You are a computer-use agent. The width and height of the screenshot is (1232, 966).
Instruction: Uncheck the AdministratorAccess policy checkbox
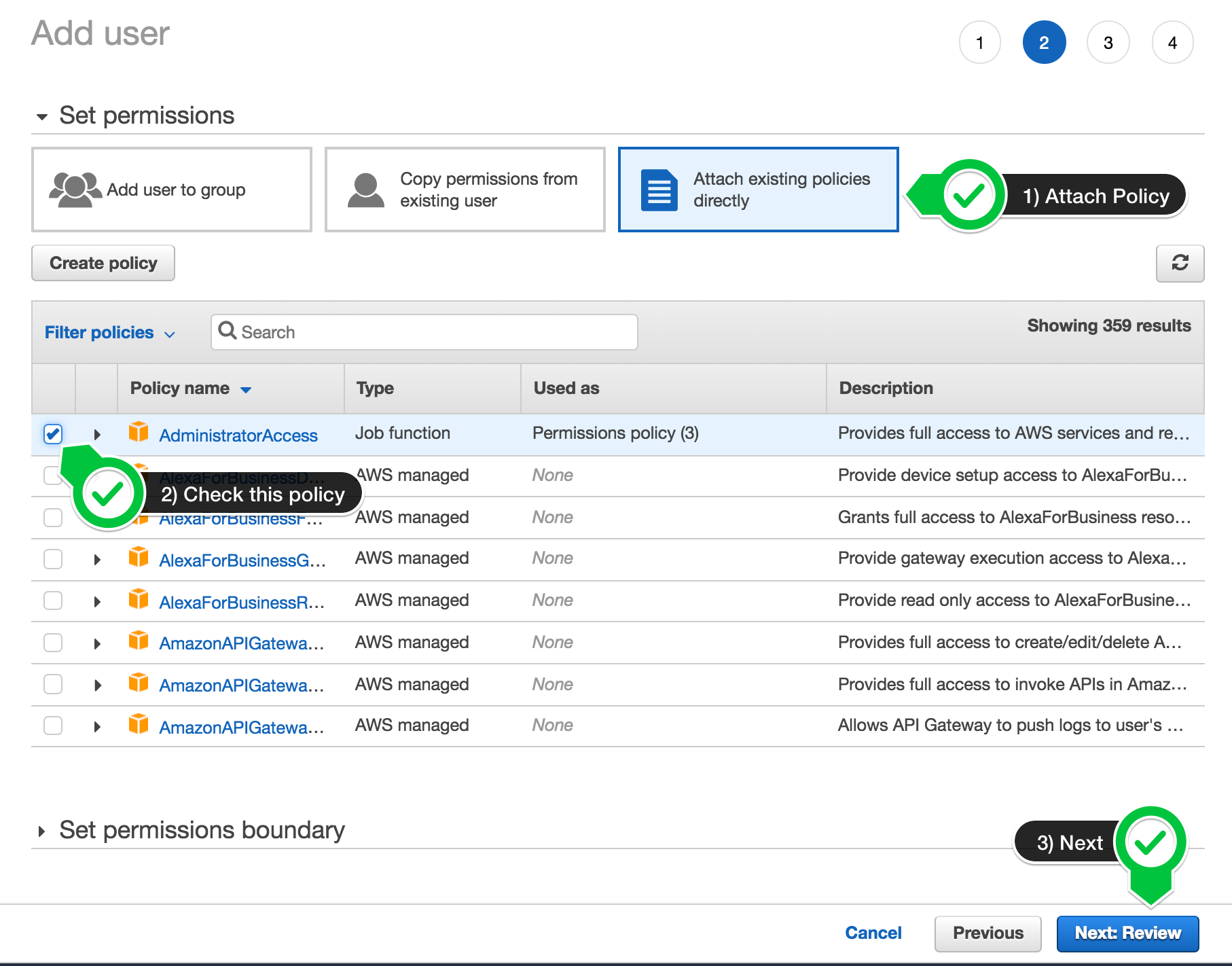coord(53,433)
